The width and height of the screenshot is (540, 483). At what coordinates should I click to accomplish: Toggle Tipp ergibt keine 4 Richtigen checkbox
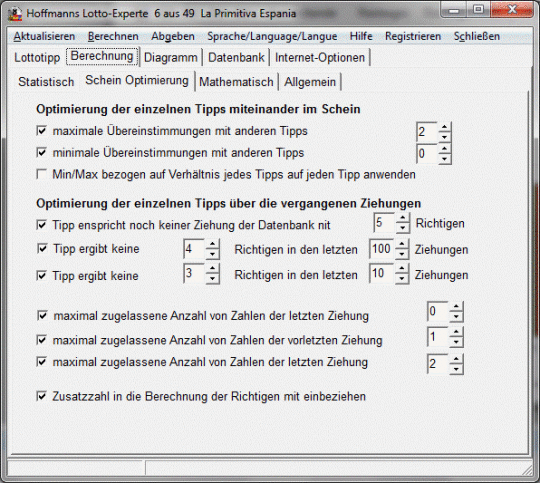tap(42, 248)
